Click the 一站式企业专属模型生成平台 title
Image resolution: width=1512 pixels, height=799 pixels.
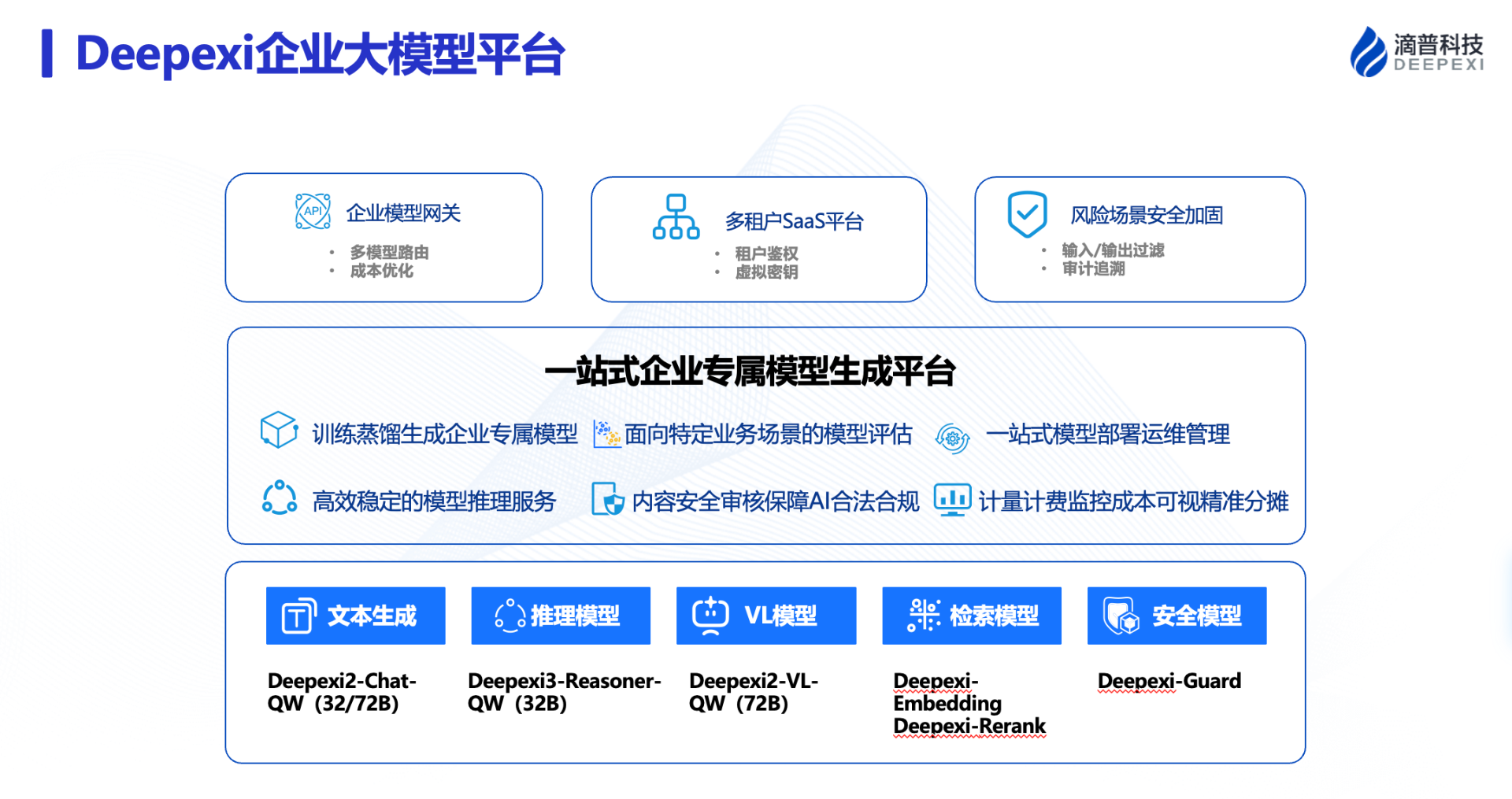(750, 371)
